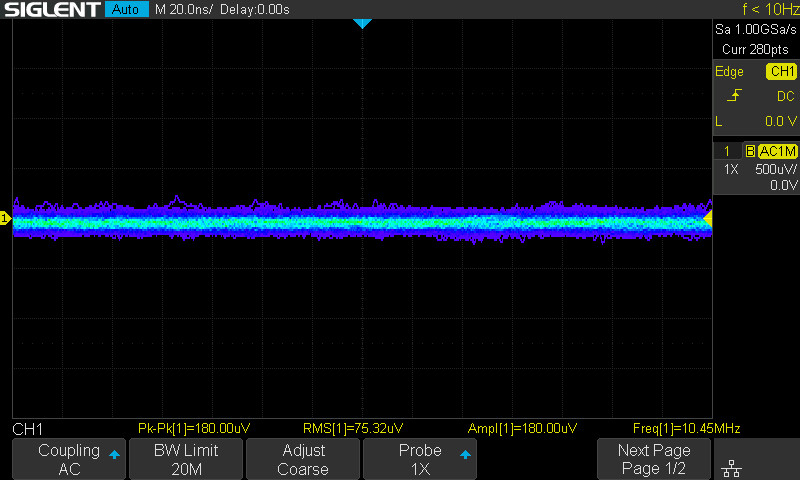Click the bandwidth limit B indicator

pyautogui.click(x=750, y=151)
